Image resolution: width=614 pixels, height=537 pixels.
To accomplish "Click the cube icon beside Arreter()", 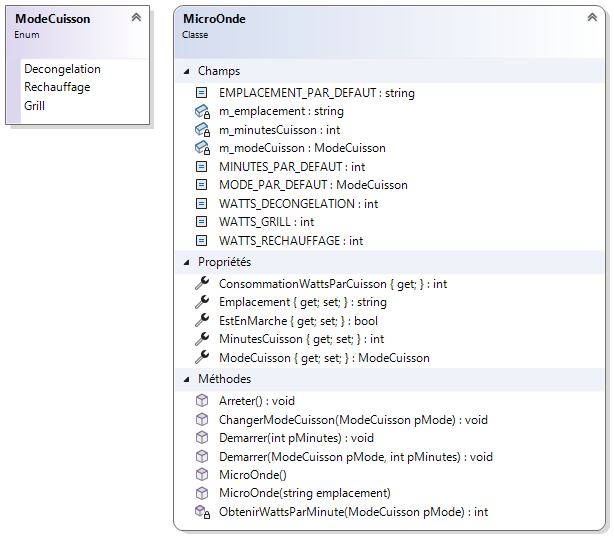I will click(x=201, y=401).
